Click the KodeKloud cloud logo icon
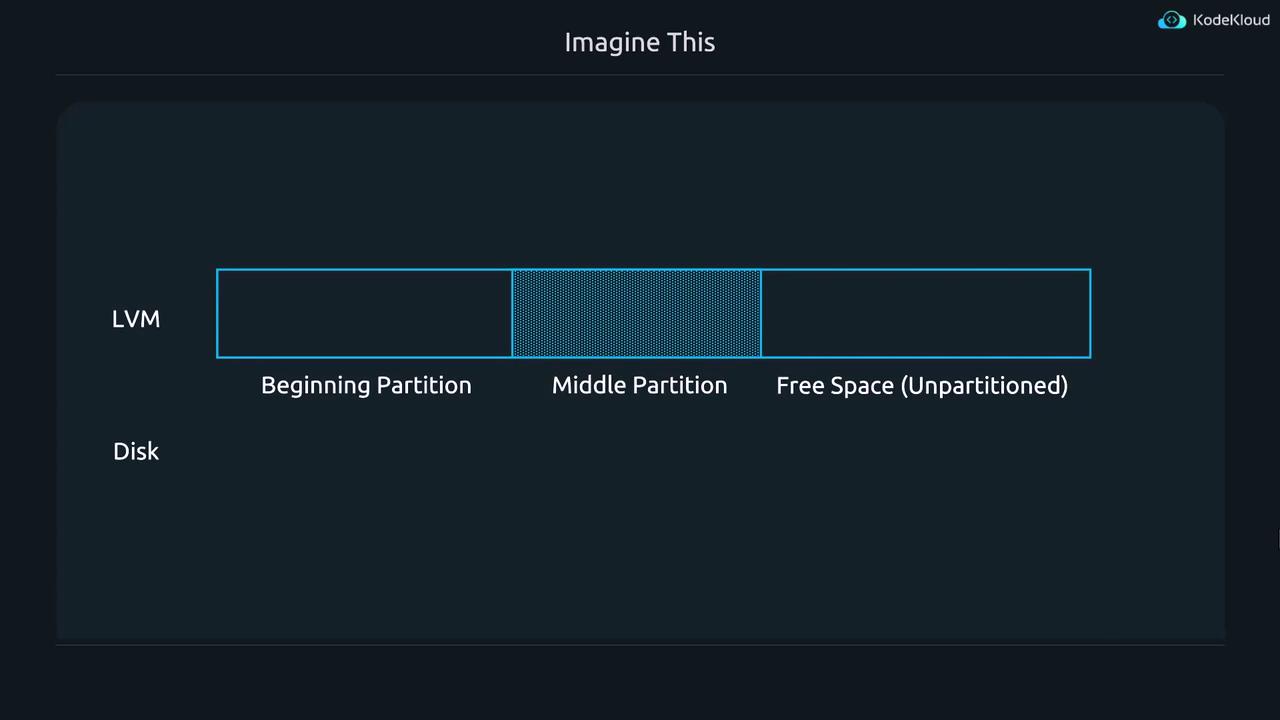This screenshot has height=720, width=1280. pyautogui.click(x=1171, y=21)
